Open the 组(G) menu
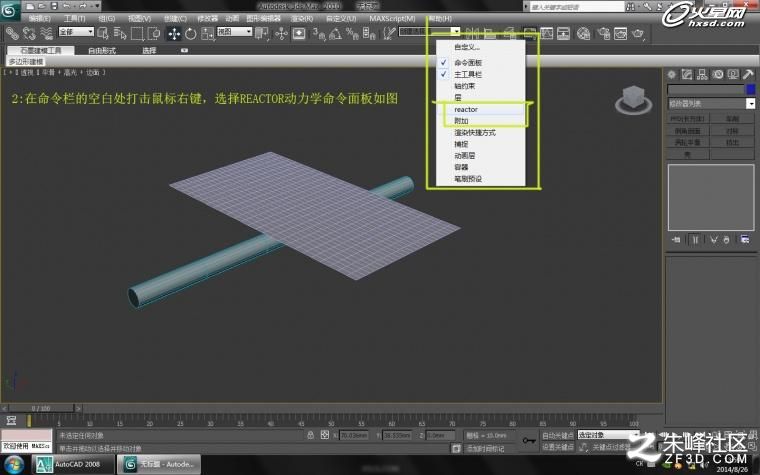Screen dimensions: 760x475 pyautogui.click(x=107, y=18)
